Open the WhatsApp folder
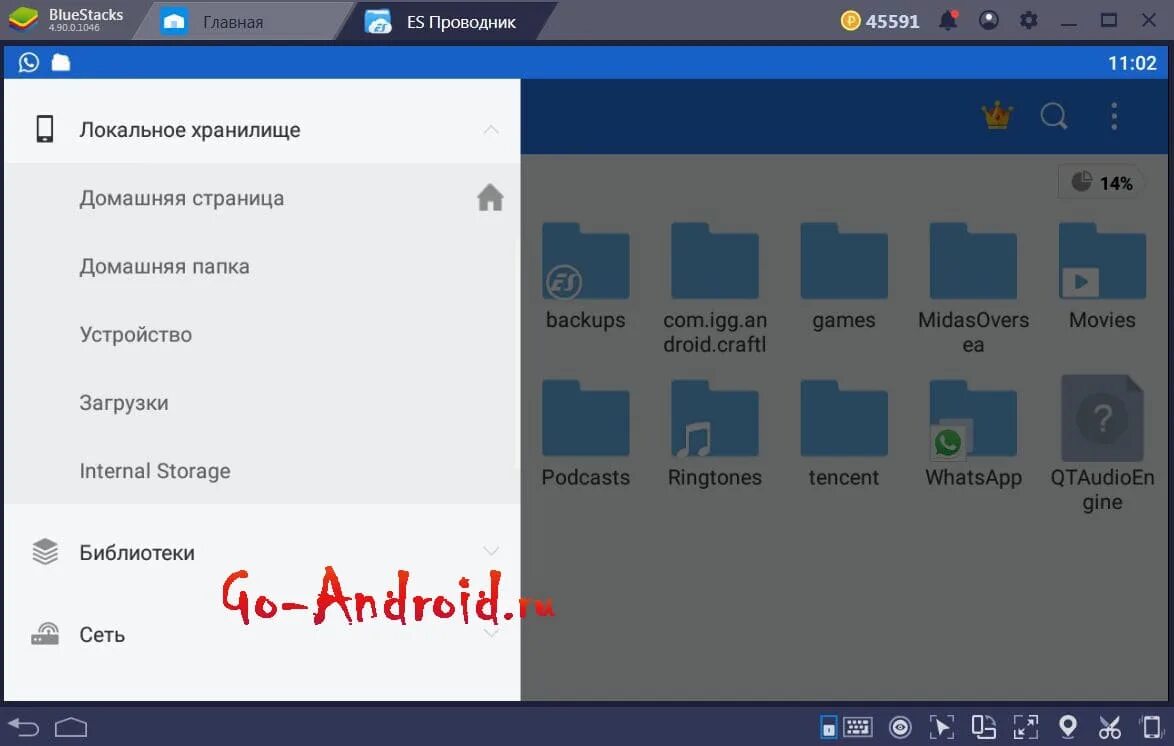 pyautogui.click(x=973, y=434)
